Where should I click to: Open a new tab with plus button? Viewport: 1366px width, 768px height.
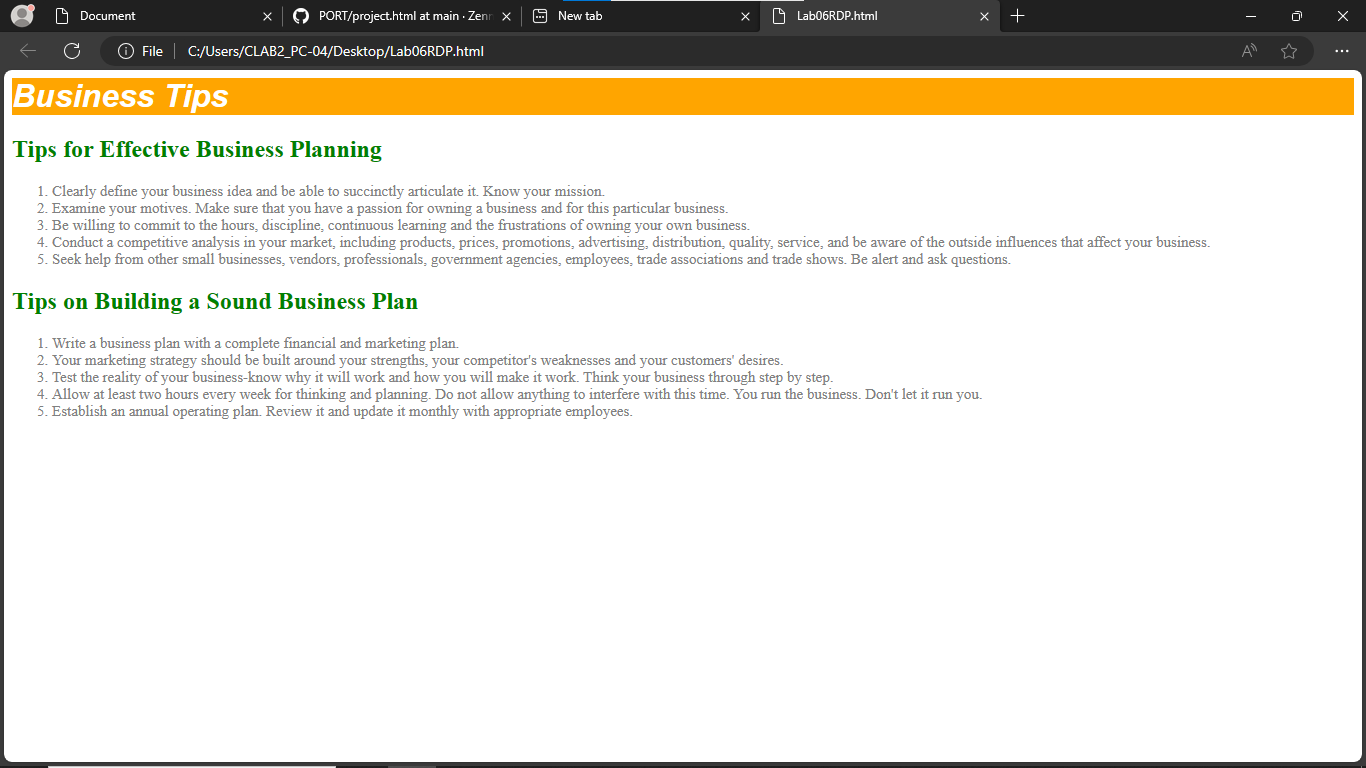(x=1017, y=16)
